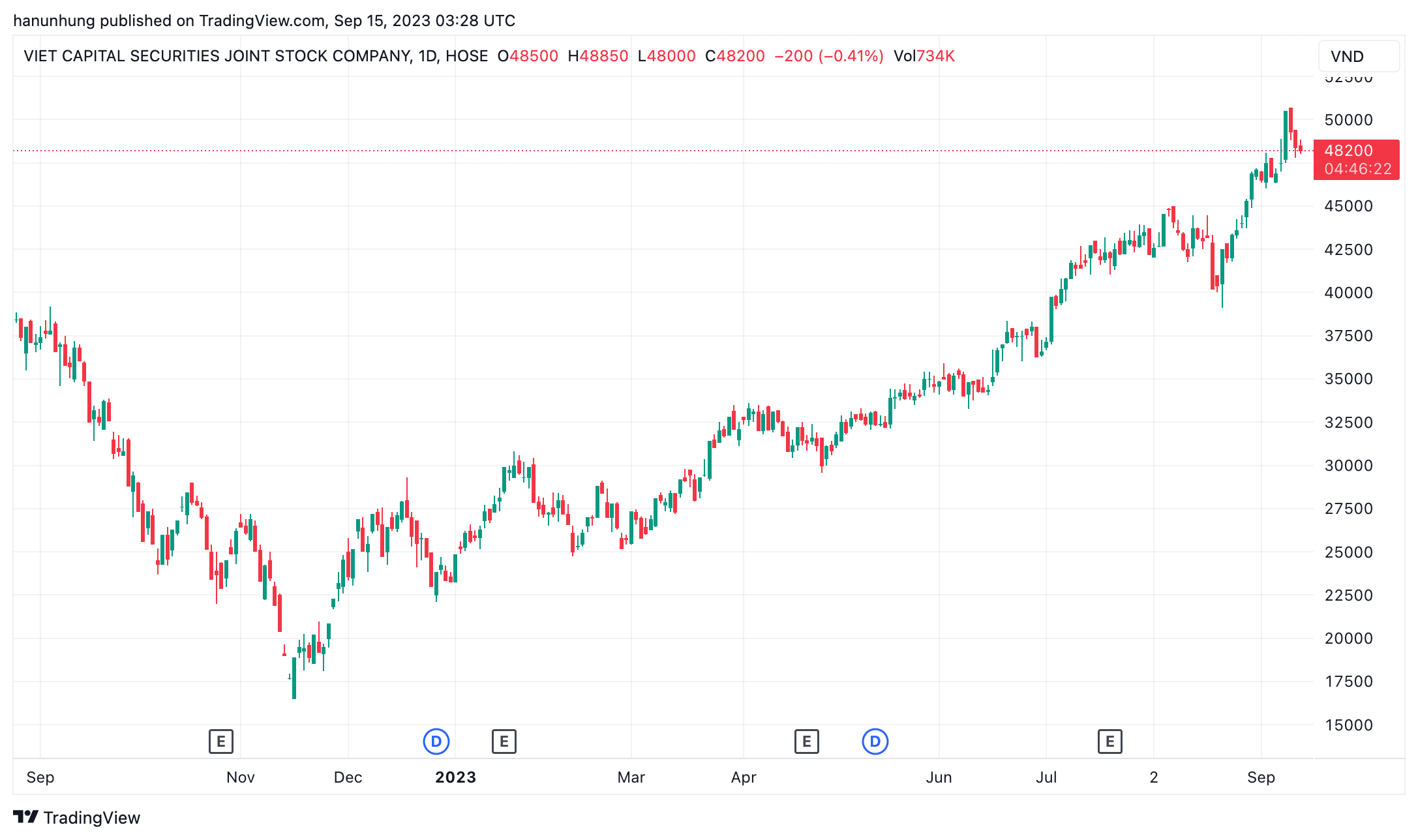1418x840 pixels.
Task: Click the earnings E marker after 2023
Action: (x=504, y=742)
